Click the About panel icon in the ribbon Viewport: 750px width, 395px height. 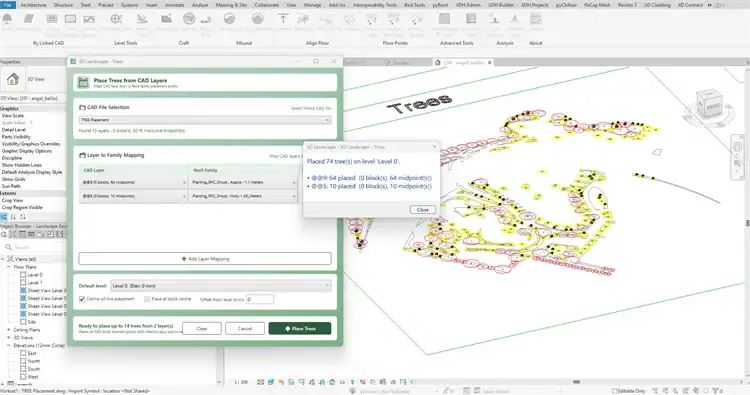[536, 19]
